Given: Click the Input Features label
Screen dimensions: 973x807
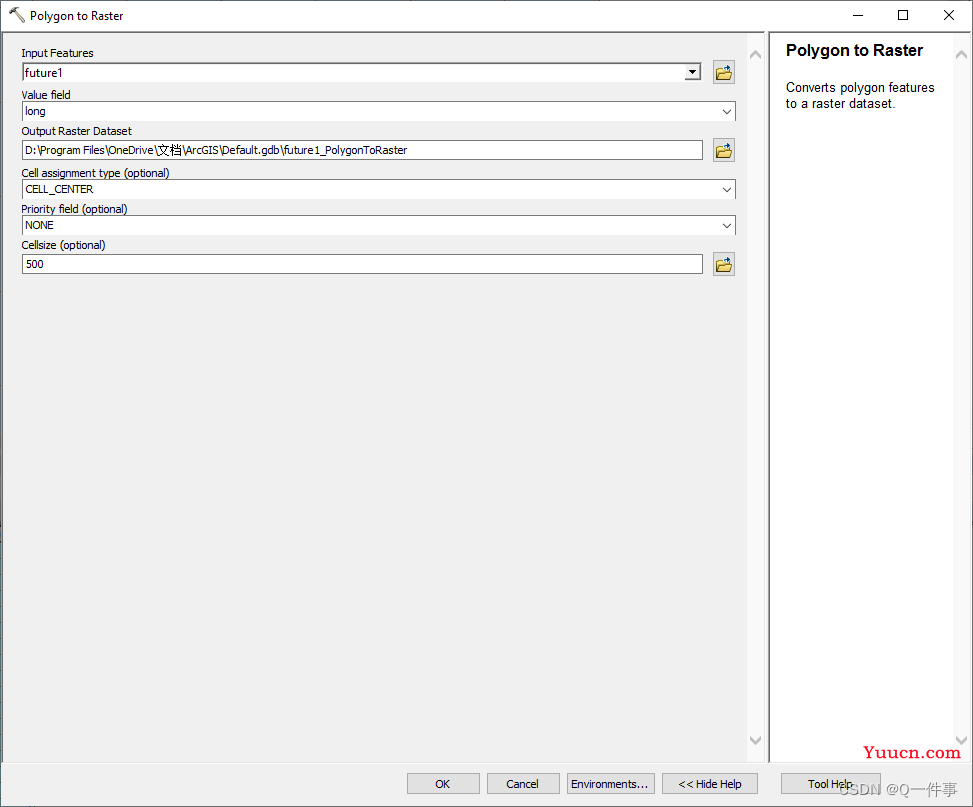Looking at the screenshot, I should point(58,53).
